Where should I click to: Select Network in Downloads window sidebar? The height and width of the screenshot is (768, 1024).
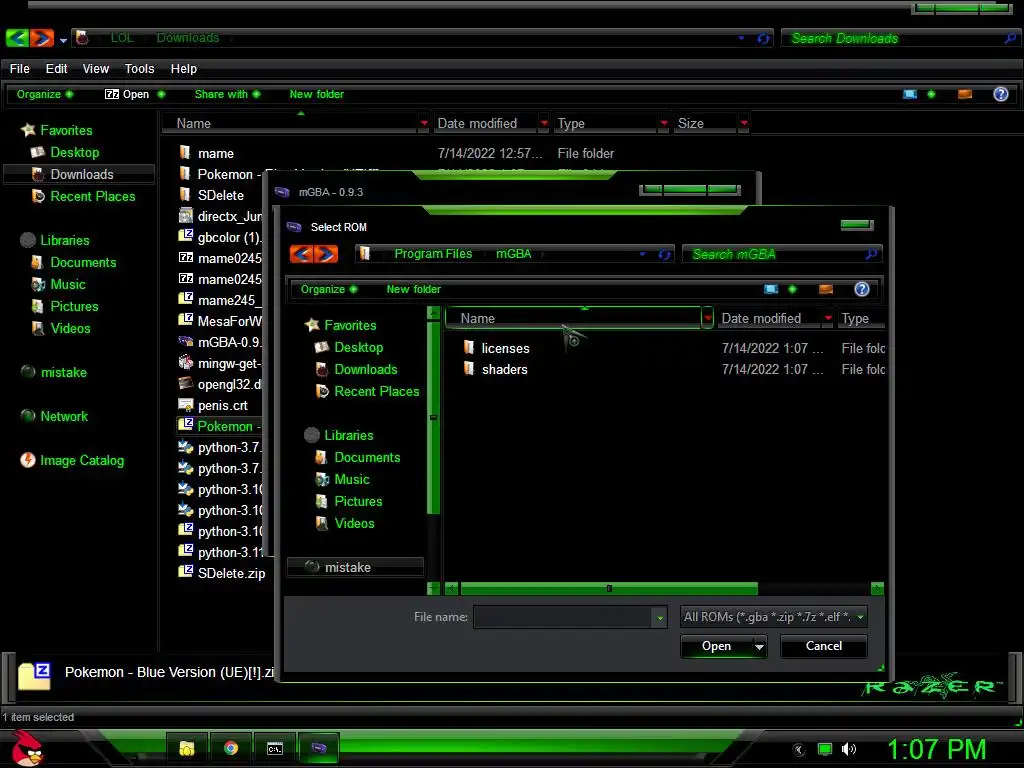(63, 417)
